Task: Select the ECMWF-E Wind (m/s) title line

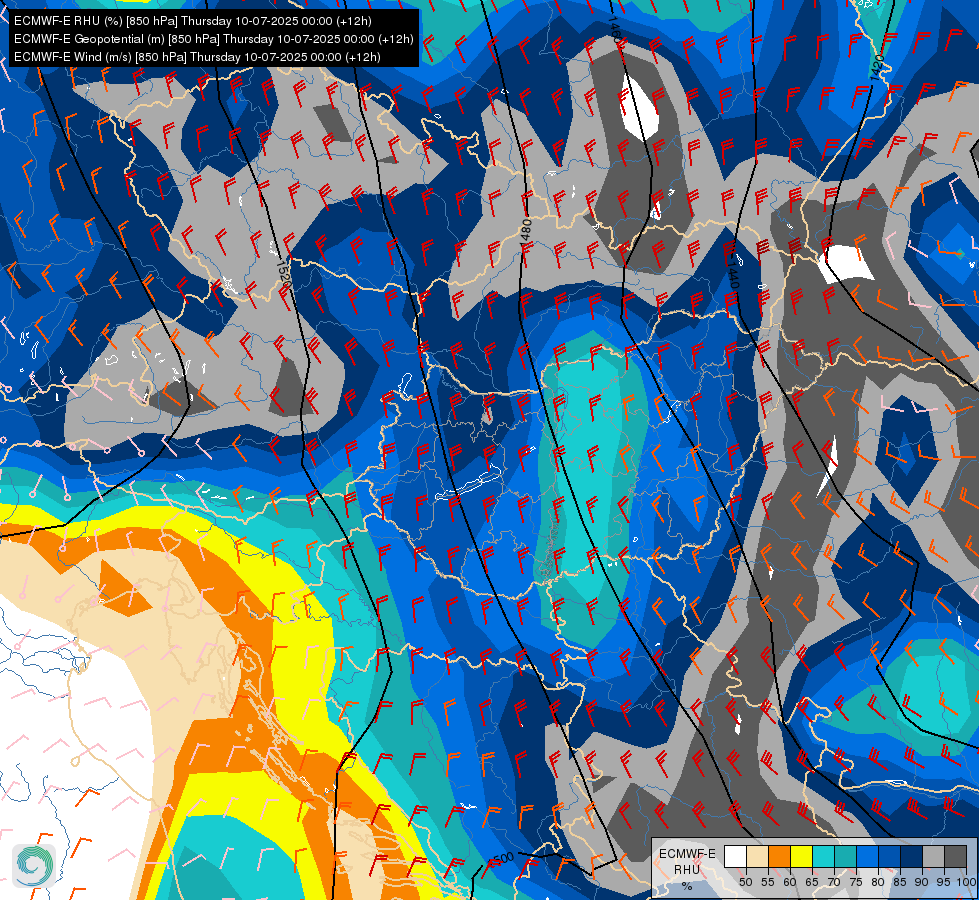Action: [x=197, y=57]
